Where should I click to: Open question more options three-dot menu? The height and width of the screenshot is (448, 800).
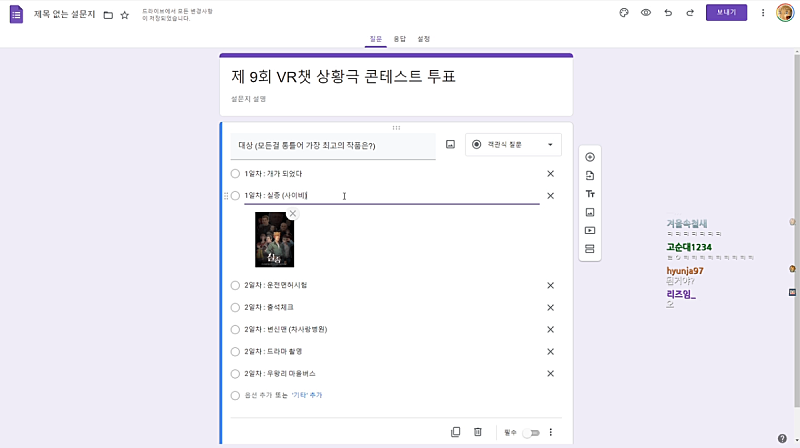click(550, 432)
